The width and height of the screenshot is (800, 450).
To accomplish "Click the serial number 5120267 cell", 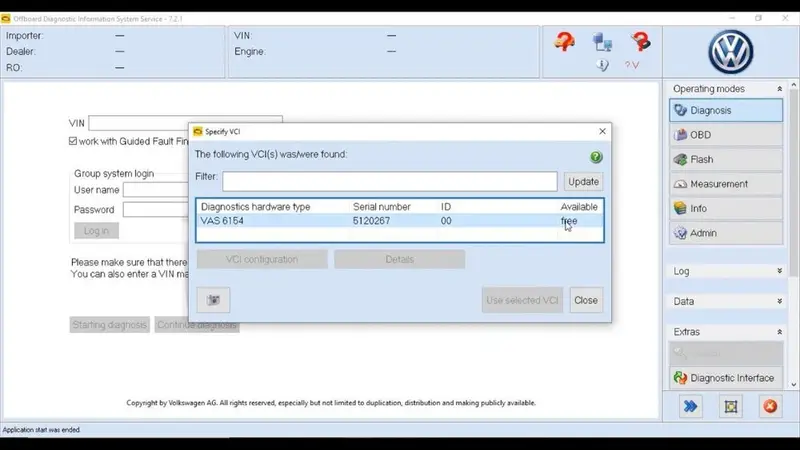I will [x=371, y=221].
